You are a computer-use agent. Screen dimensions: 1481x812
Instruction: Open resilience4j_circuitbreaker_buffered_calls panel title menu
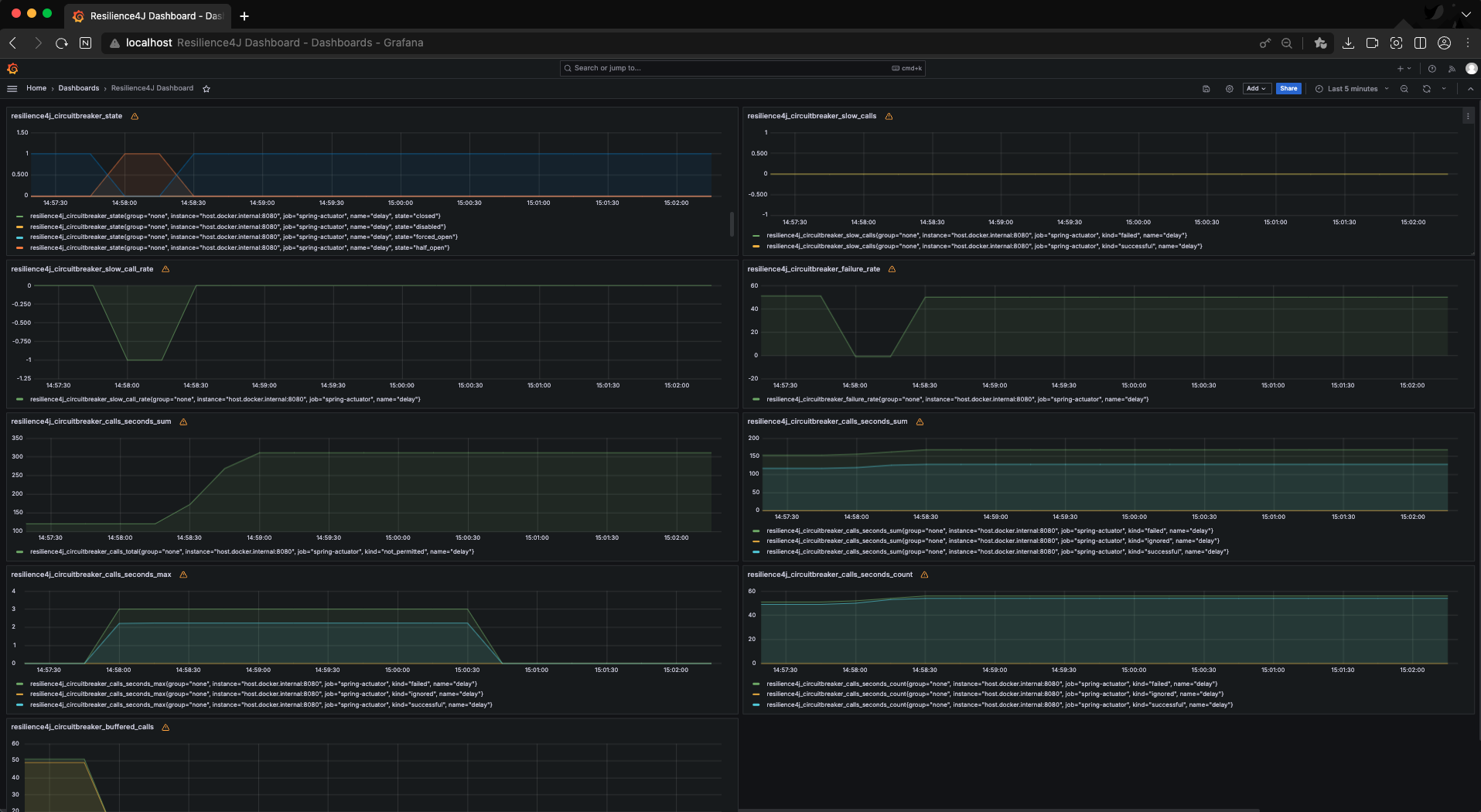82,727
